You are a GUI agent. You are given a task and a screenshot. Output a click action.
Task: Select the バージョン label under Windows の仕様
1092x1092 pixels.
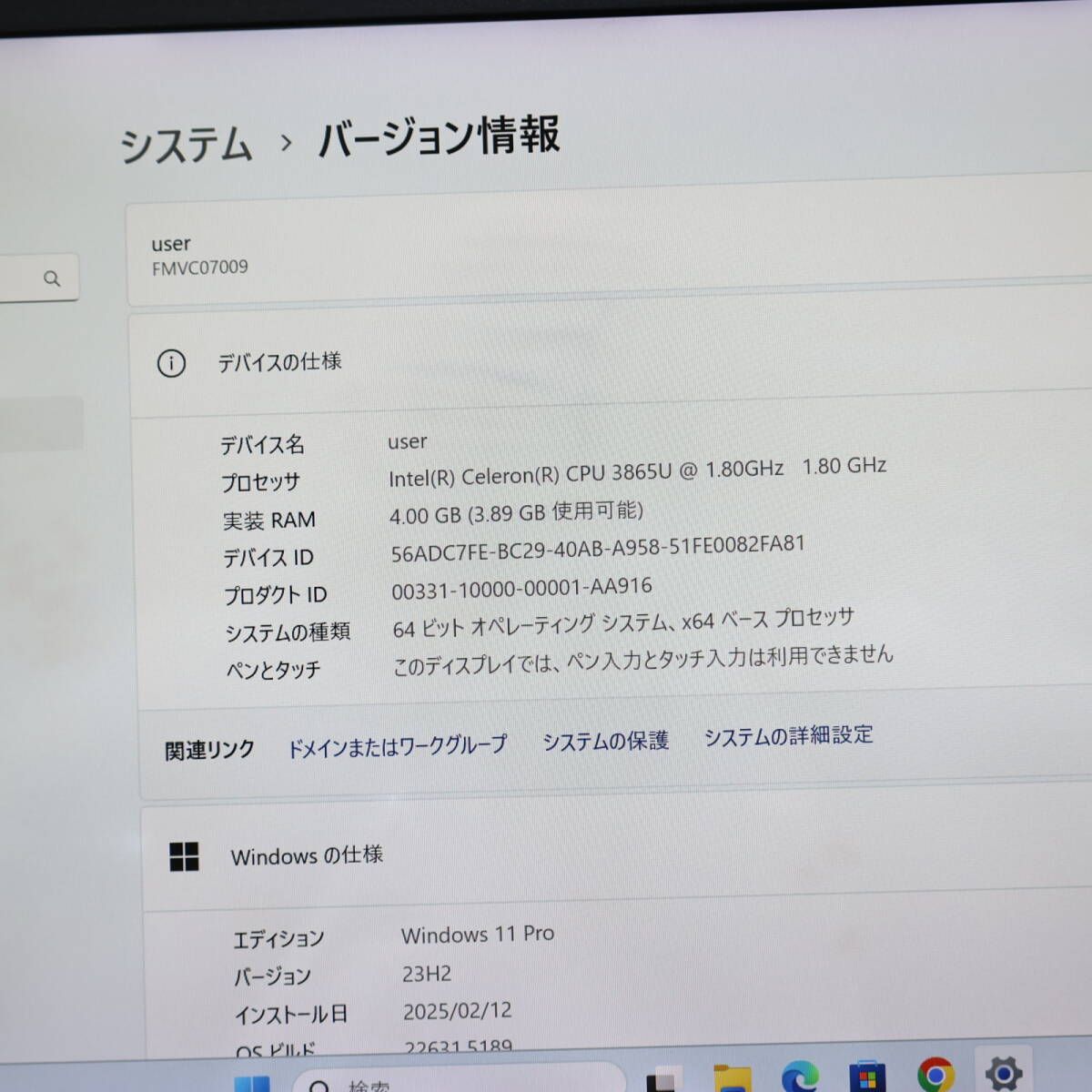(272, 977)
